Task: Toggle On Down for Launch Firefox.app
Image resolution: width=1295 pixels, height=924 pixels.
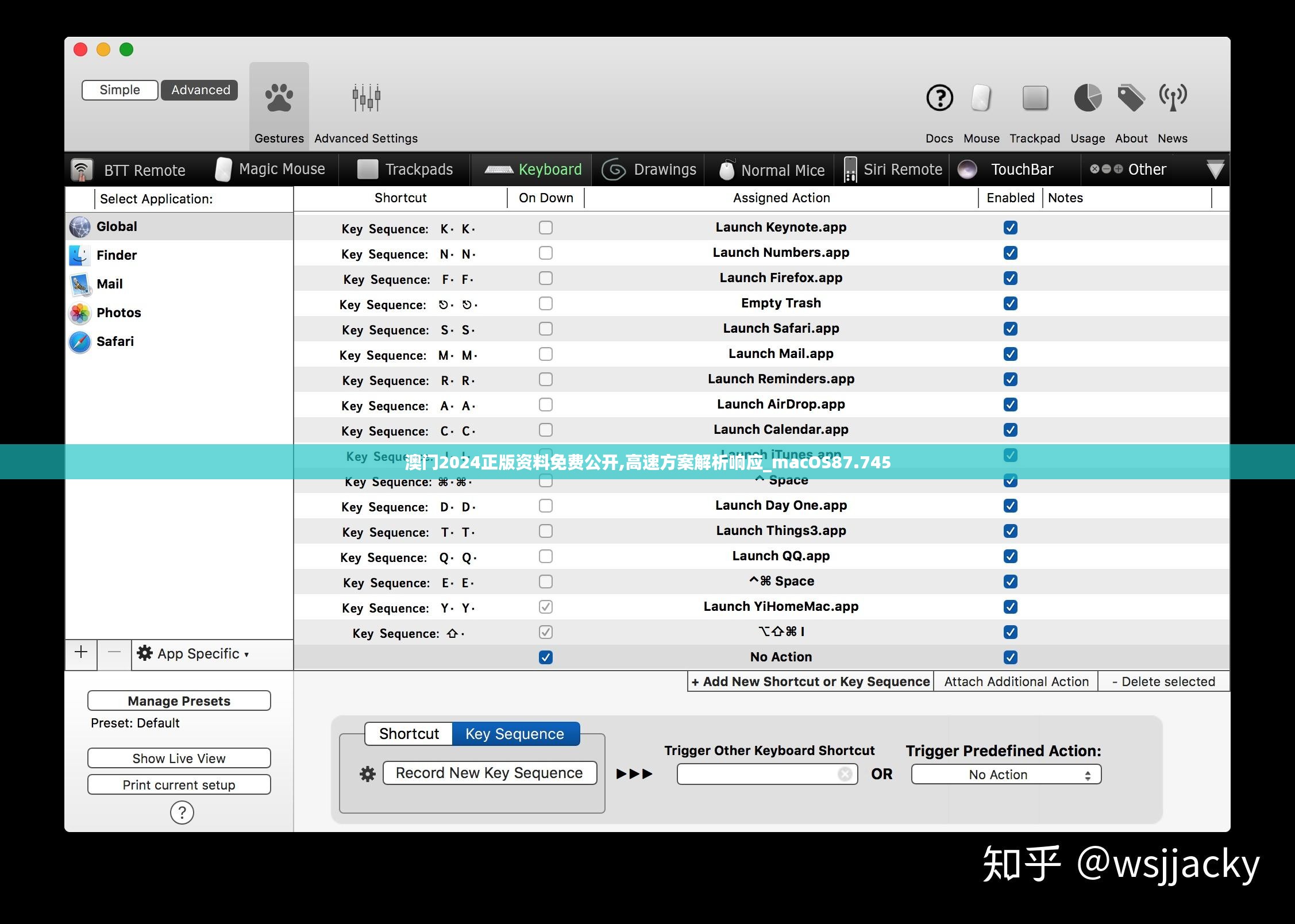Action: point(546,278)
